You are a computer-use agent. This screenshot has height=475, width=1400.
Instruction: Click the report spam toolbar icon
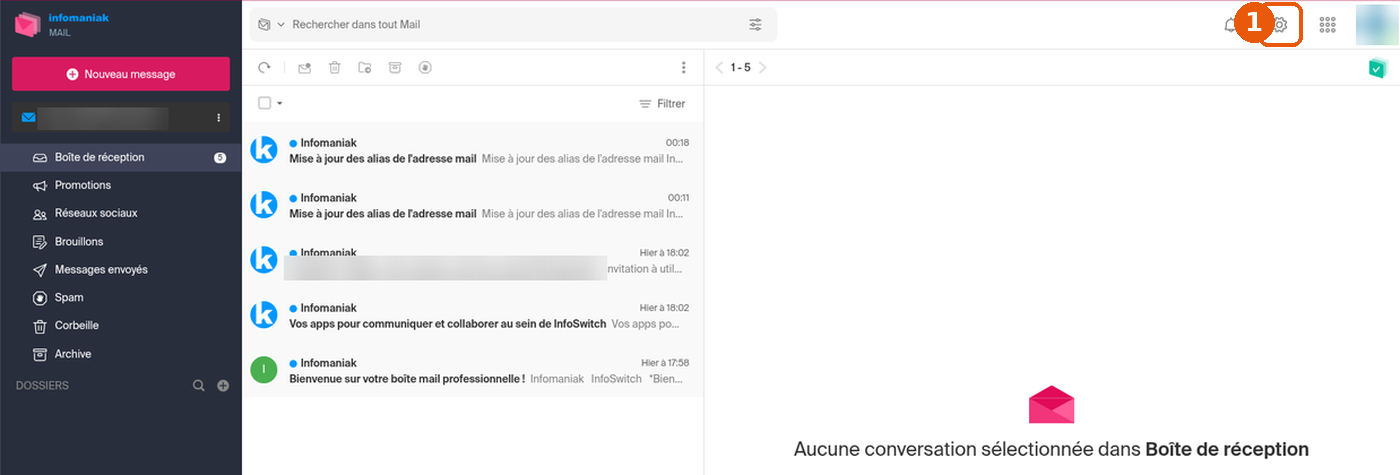(425, 68)
